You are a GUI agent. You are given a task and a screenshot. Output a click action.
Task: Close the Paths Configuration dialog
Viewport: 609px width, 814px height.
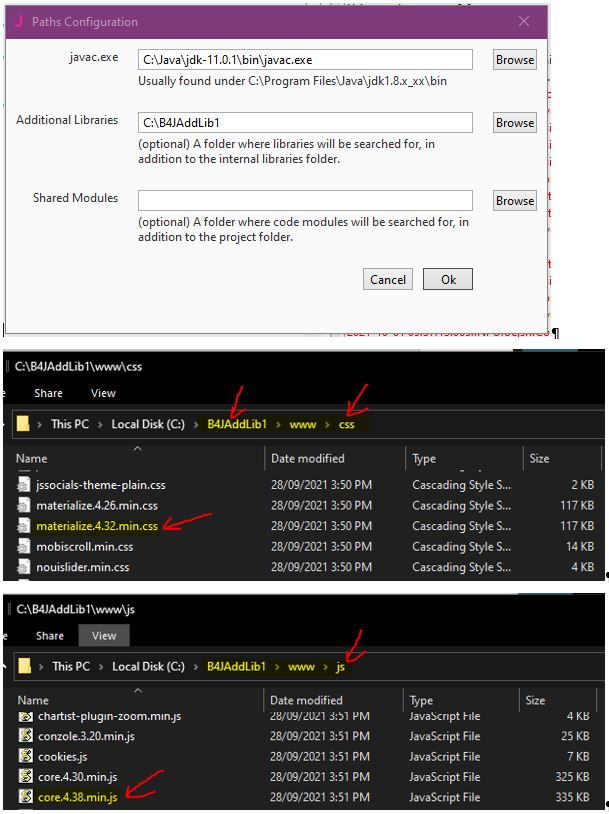click(524, 21)
